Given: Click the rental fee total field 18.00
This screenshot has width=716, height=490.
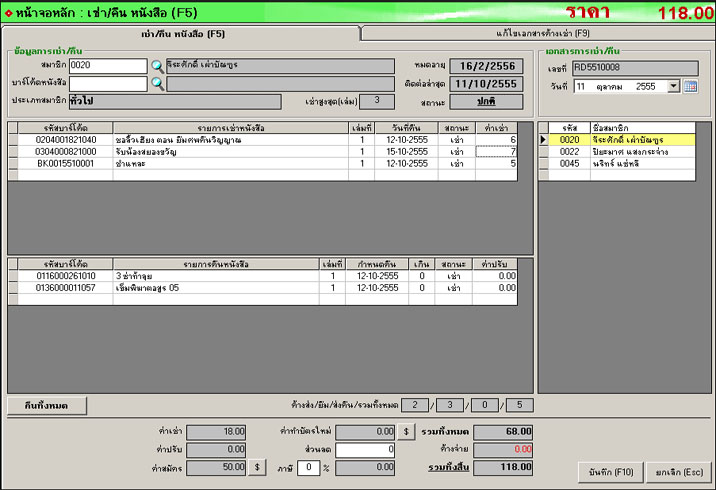Looking at the screenshot, I should 216,432.
